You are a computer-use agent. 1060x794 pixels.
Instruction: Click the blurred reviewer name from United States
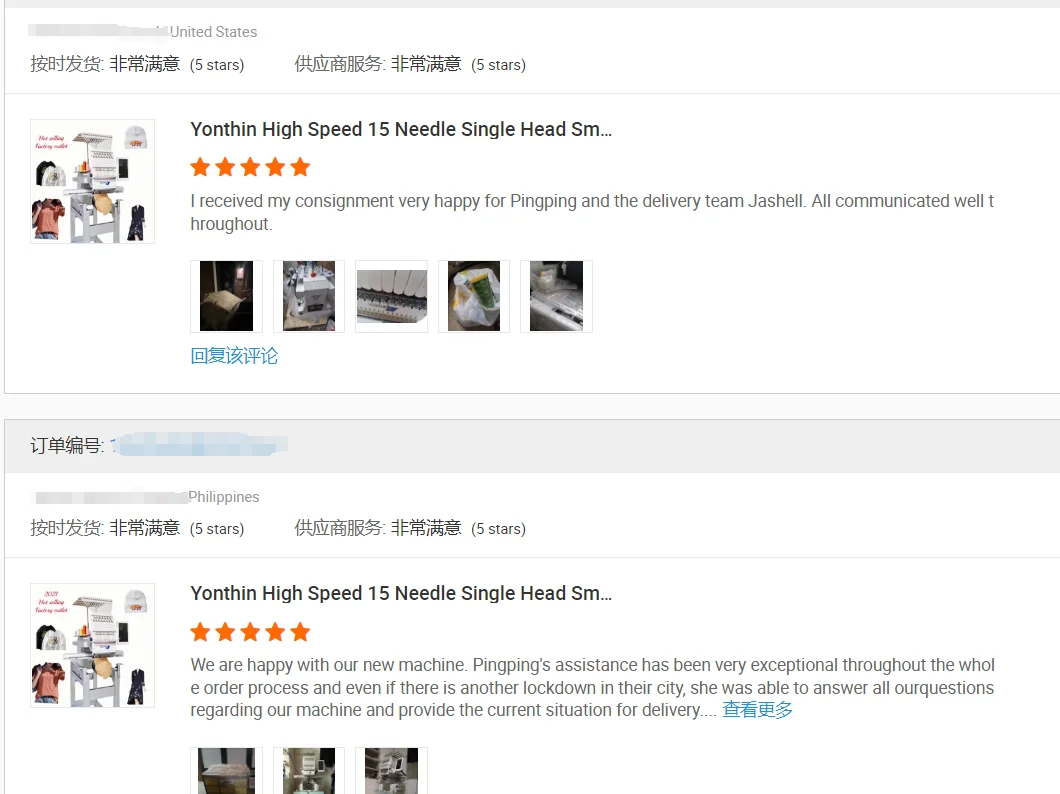pos(99,31)
